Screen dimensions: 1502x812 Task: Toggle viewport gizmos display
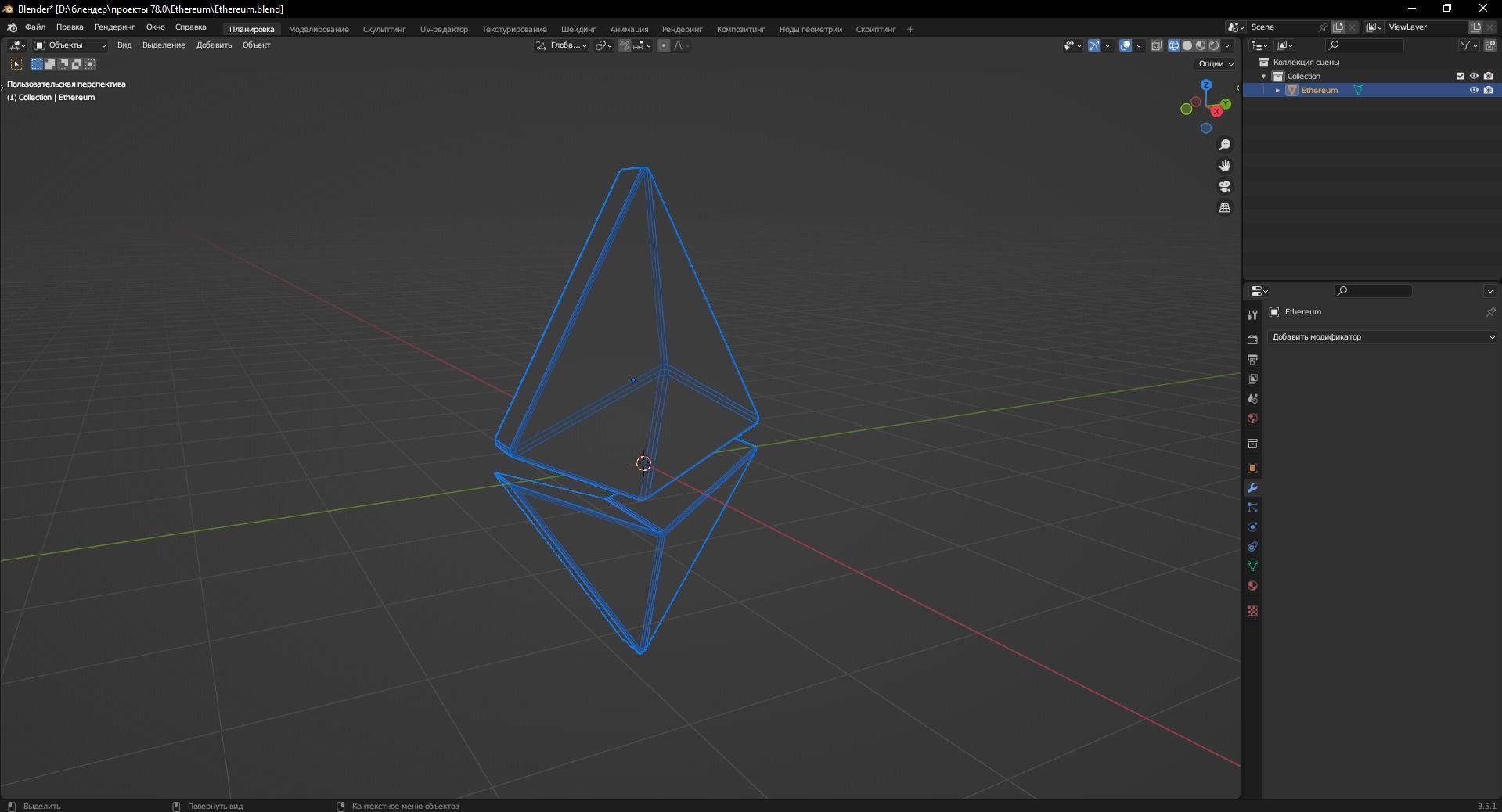pos(1094,45)
